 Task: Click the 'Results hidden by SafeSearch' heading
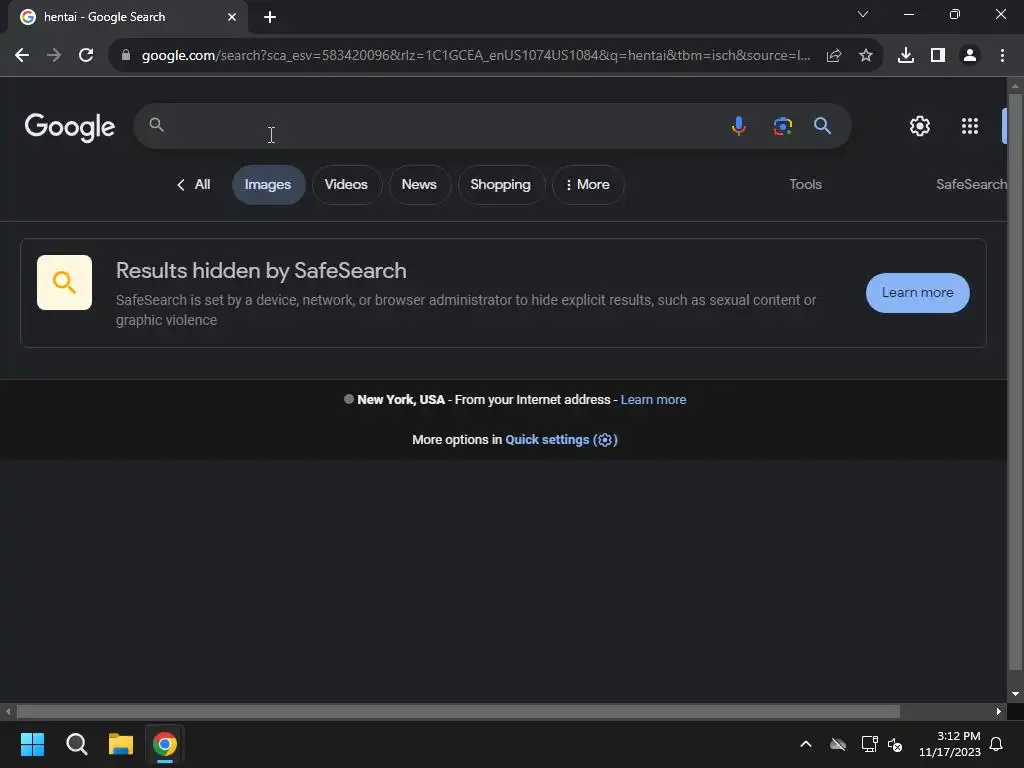(261, 270)
